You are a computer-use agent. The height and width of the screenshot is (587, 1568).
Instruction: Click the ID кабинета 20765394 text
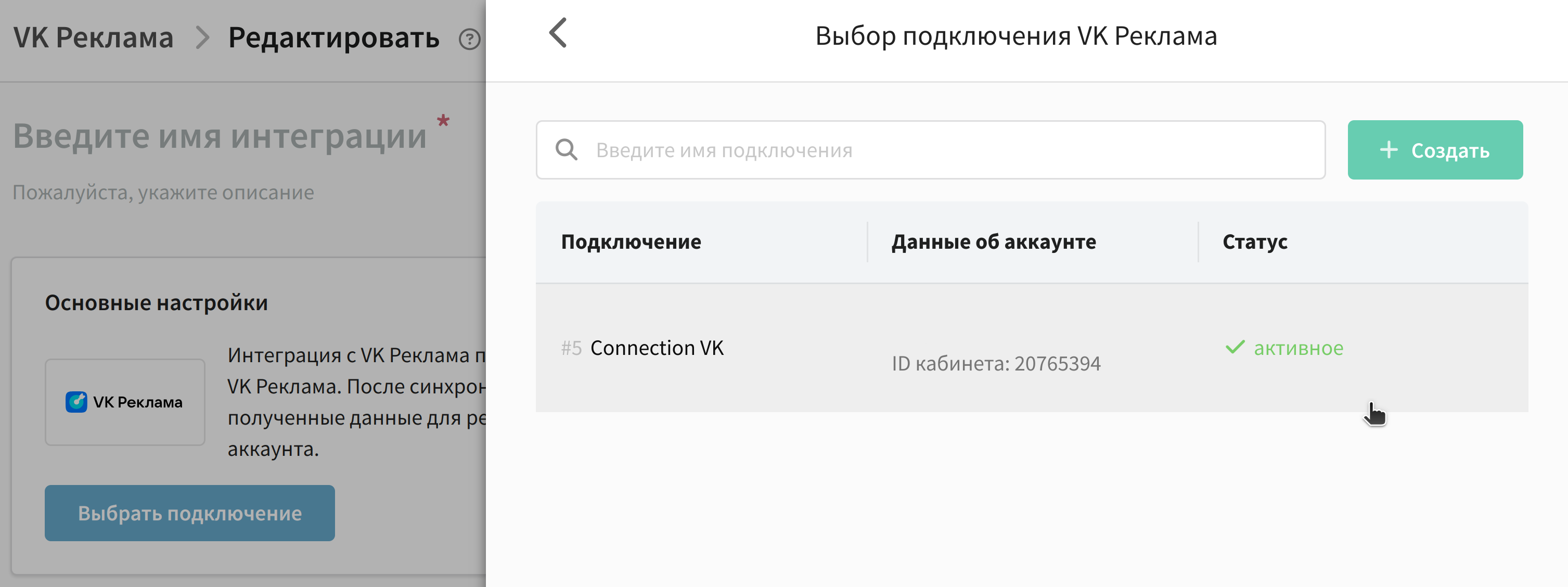point(996,364)
